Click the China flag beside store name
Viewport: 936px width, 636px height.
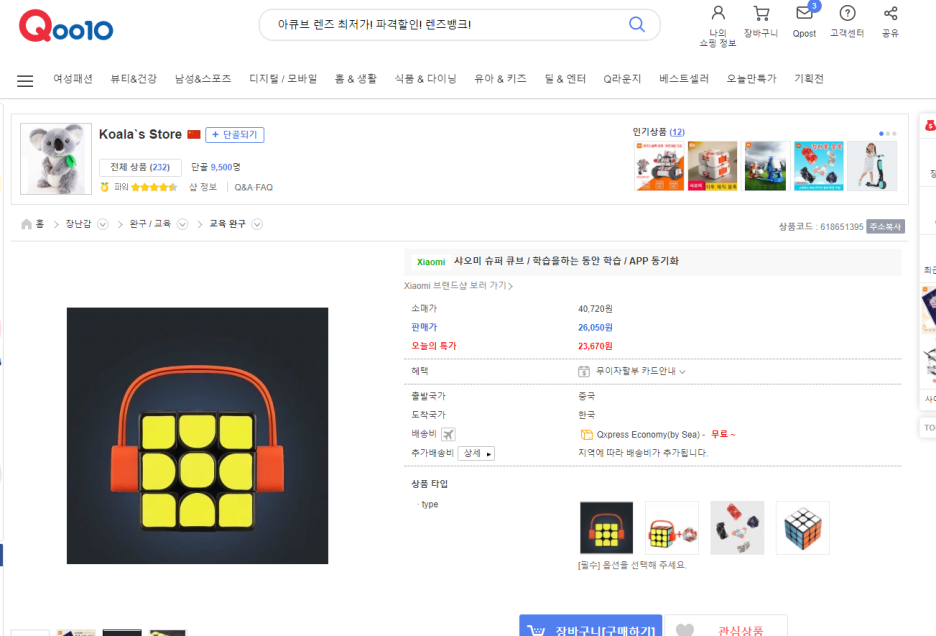click(193, 134)
